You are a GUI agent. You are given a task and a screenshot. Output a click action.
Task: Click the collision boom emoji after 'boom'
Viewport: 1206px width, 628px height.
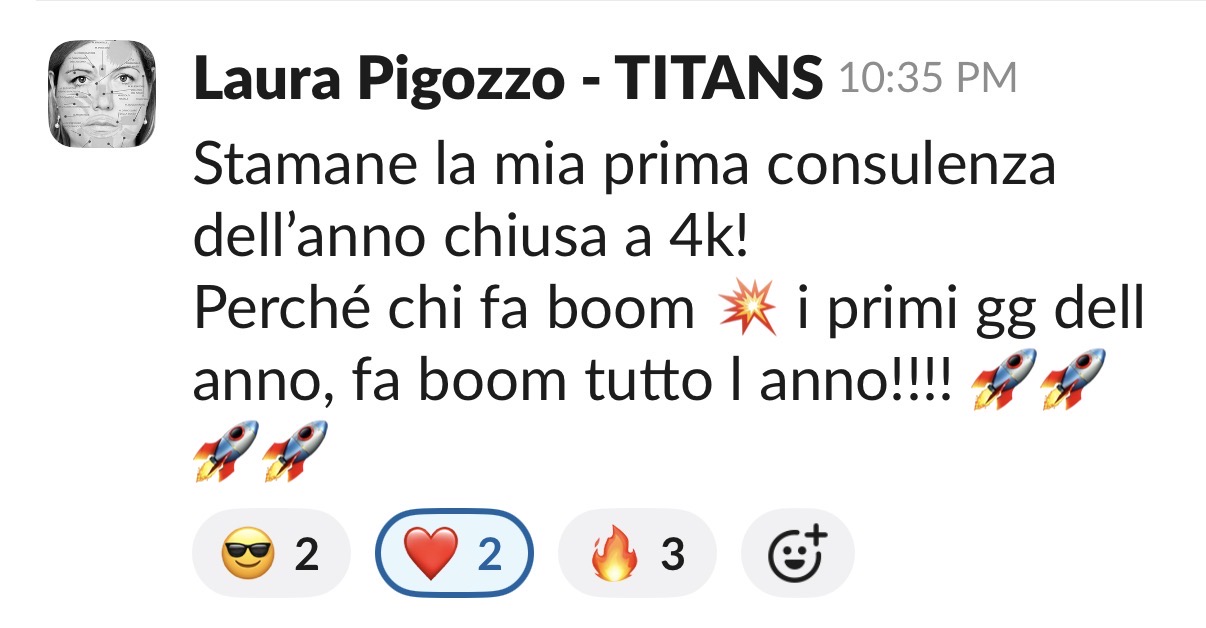[x=747, y=310]
